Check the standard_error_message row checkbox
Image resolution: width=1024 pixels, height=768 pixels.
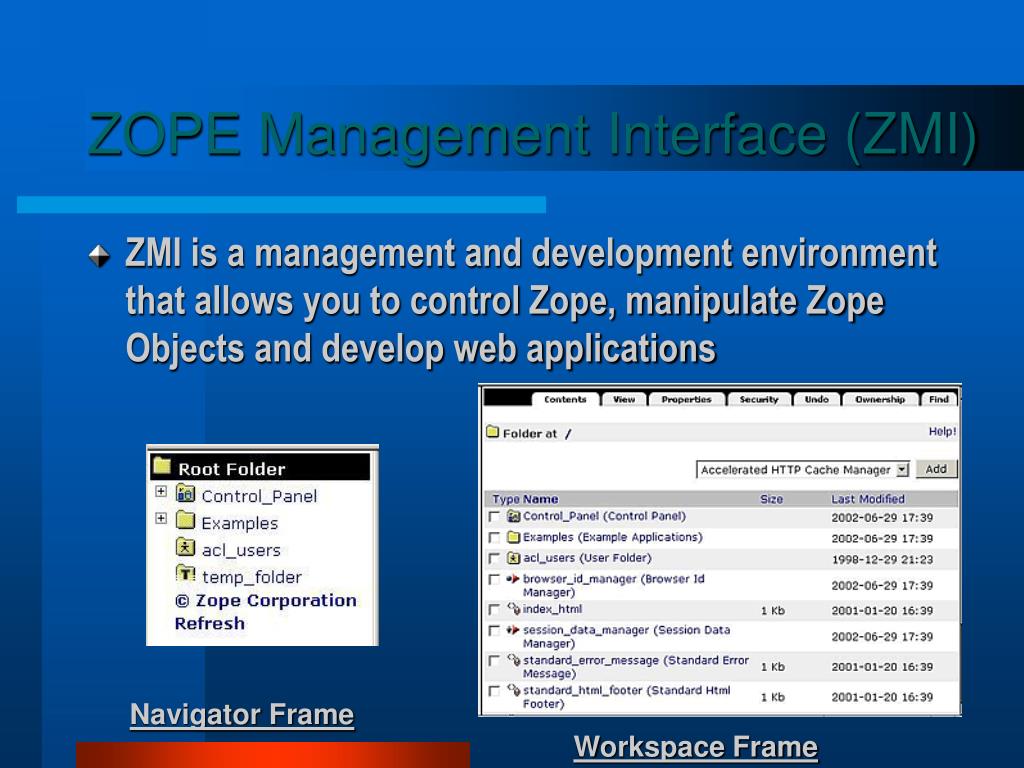coord(494,660)
